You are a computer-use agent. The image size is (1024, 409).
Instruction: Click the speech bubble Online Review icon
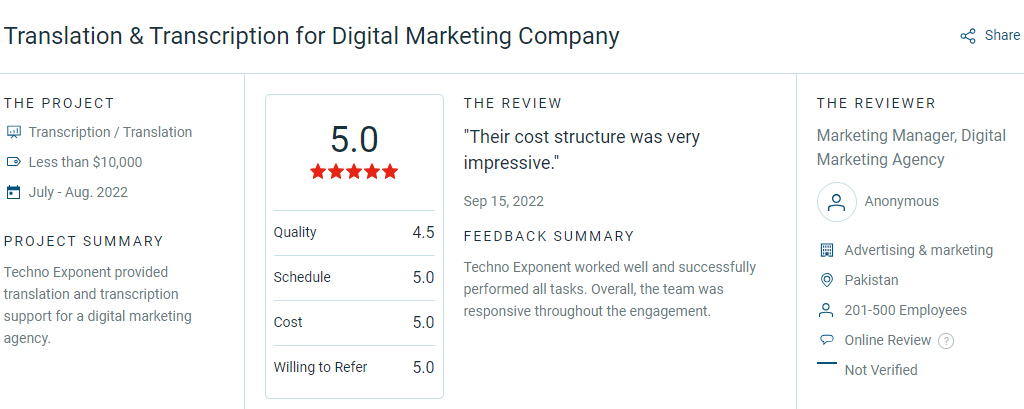827,340
